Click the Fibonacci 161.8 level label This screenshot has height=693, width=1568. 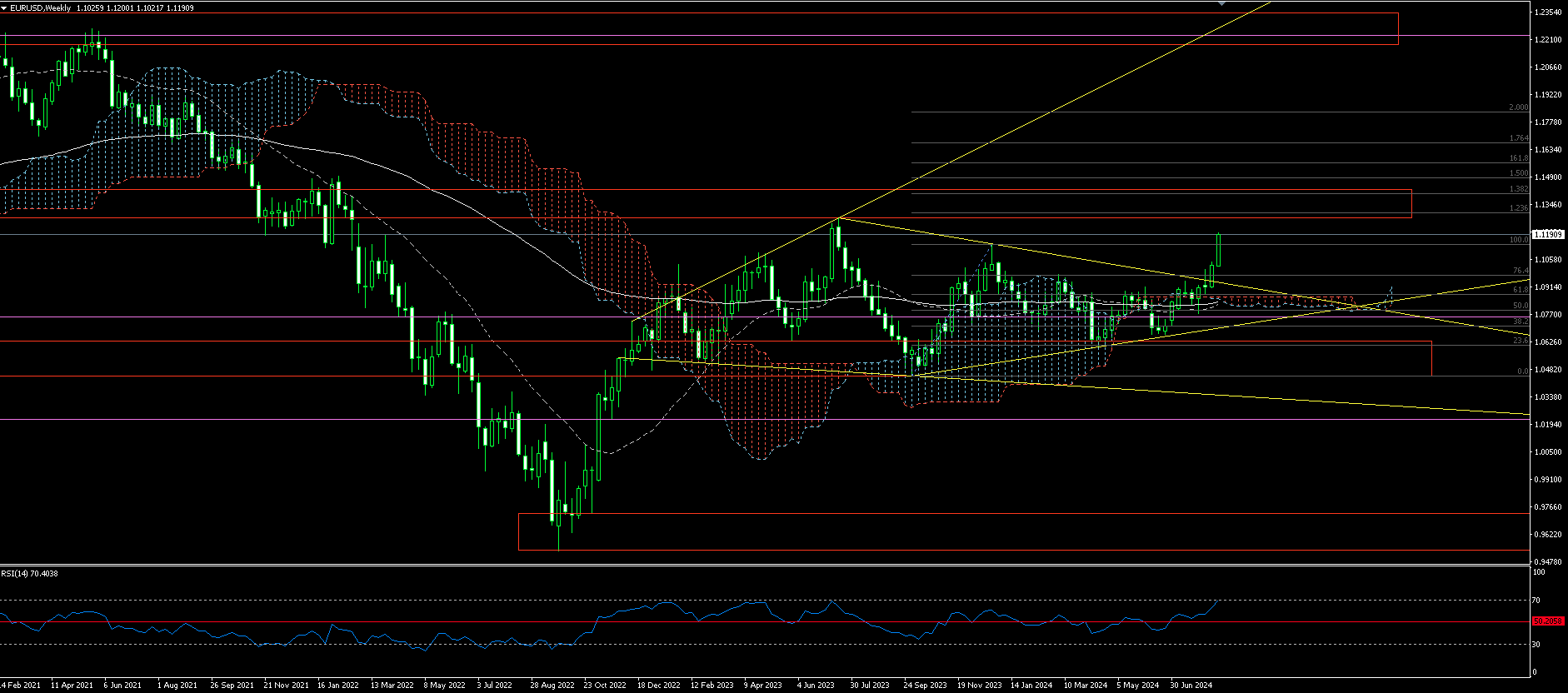[x=1519, y=158]
